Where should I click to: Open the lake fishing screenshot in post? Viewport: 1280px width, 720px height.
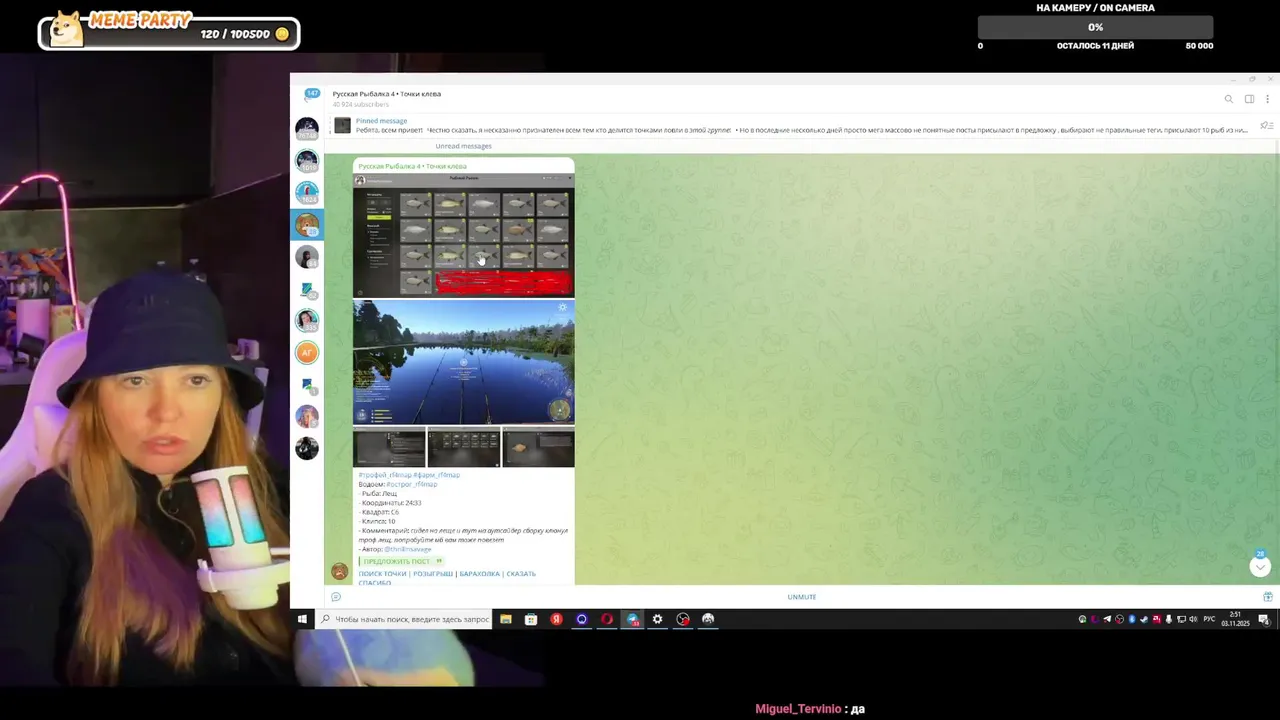[x=463, y=363]
